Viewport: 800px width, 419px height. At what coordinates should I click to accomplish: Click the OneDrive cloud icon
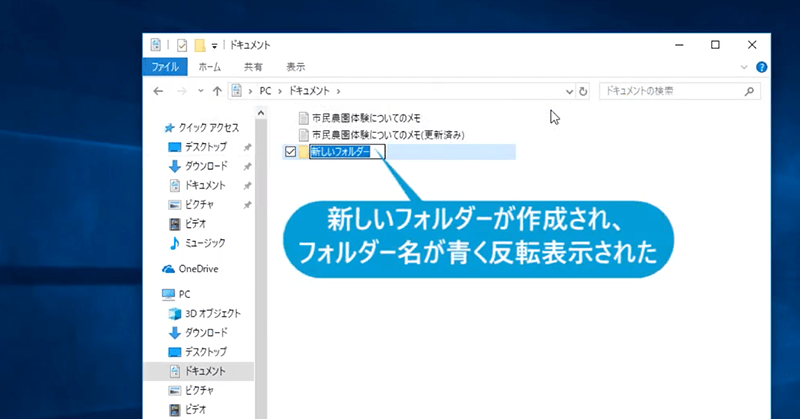168,269
